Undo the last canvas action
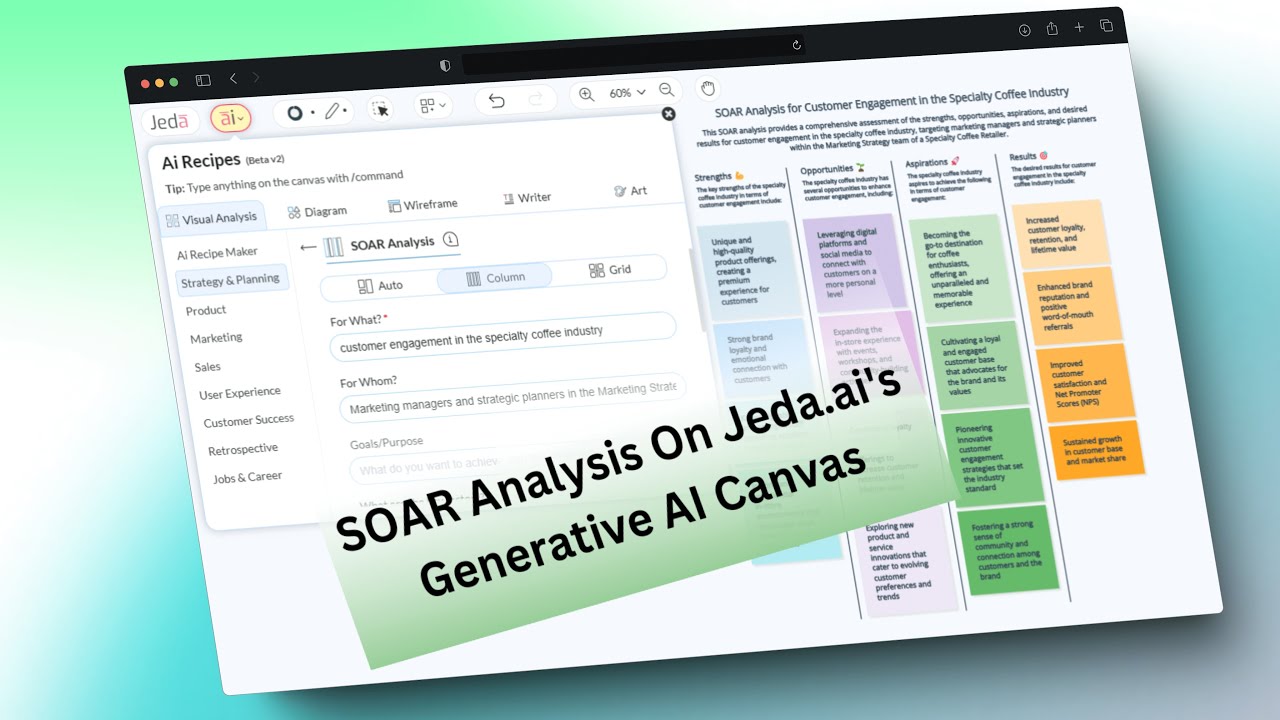 (497, 101)
